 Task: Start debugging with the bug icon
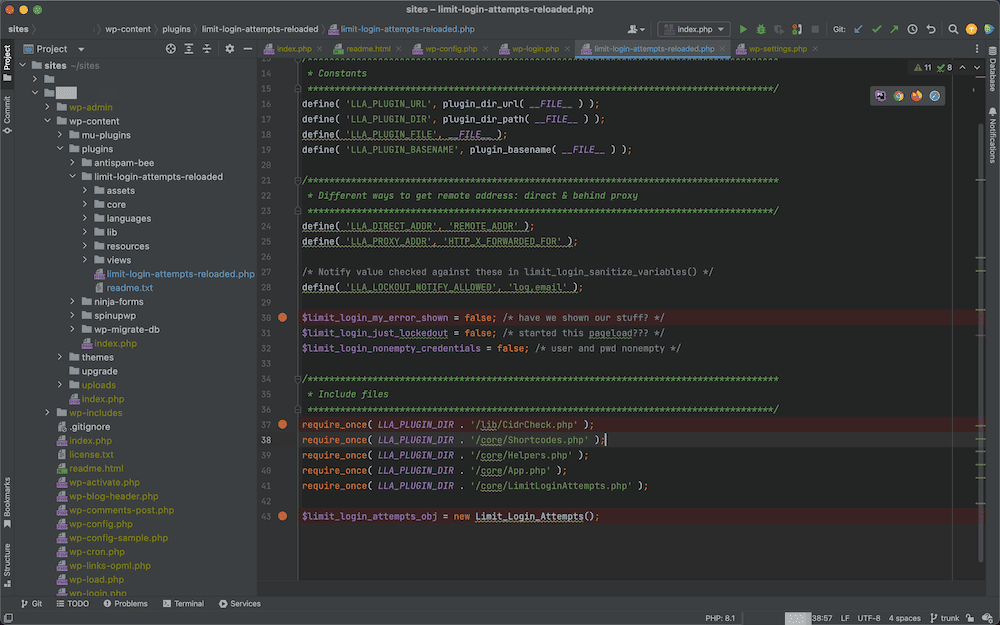tap(761, 29)
